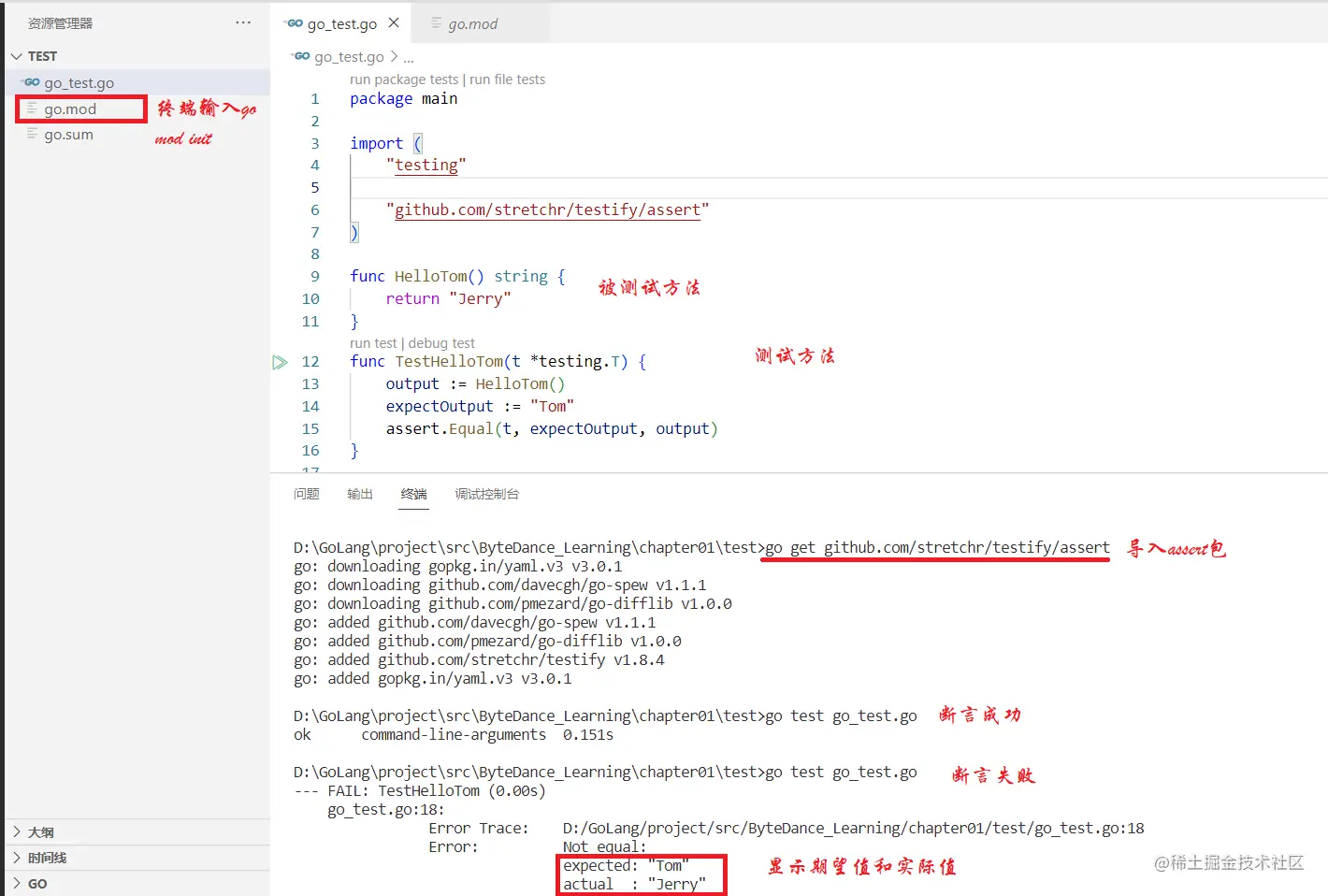This screenshot has width=1328, height=896.
Task: Click the 'package main' line
Action: tap(404, 99)
